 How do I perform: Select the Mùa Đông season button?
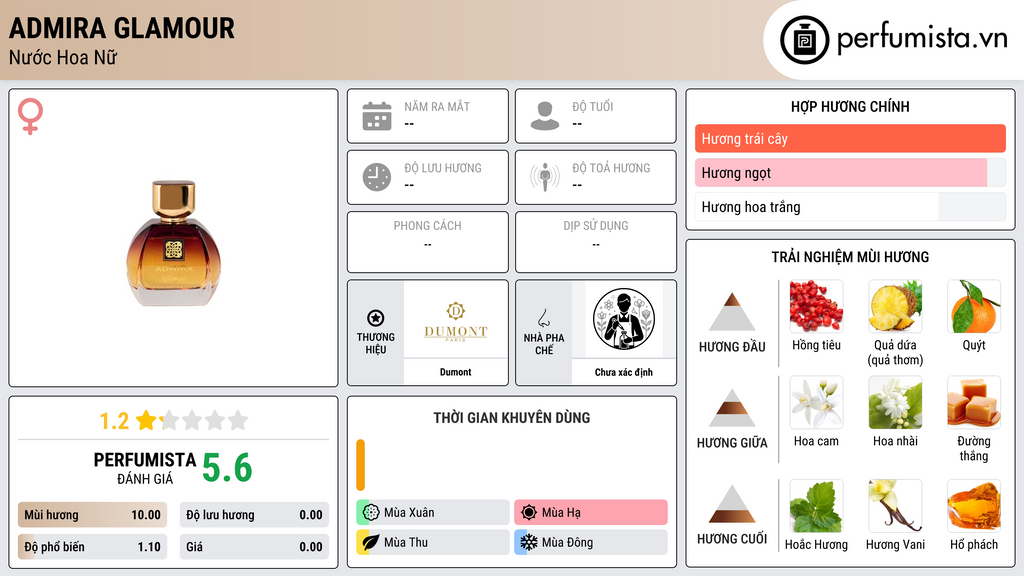click(x=591, y=542)
